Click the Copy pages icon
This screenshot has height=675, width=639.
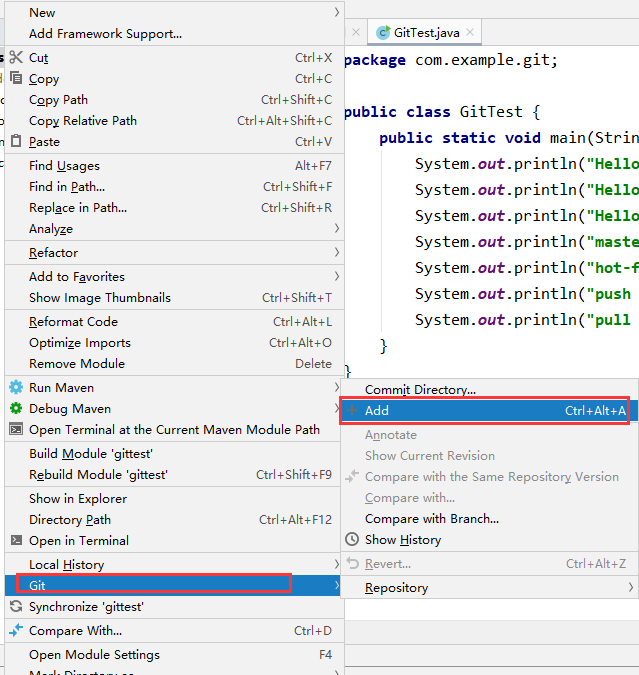pos(16,78)
